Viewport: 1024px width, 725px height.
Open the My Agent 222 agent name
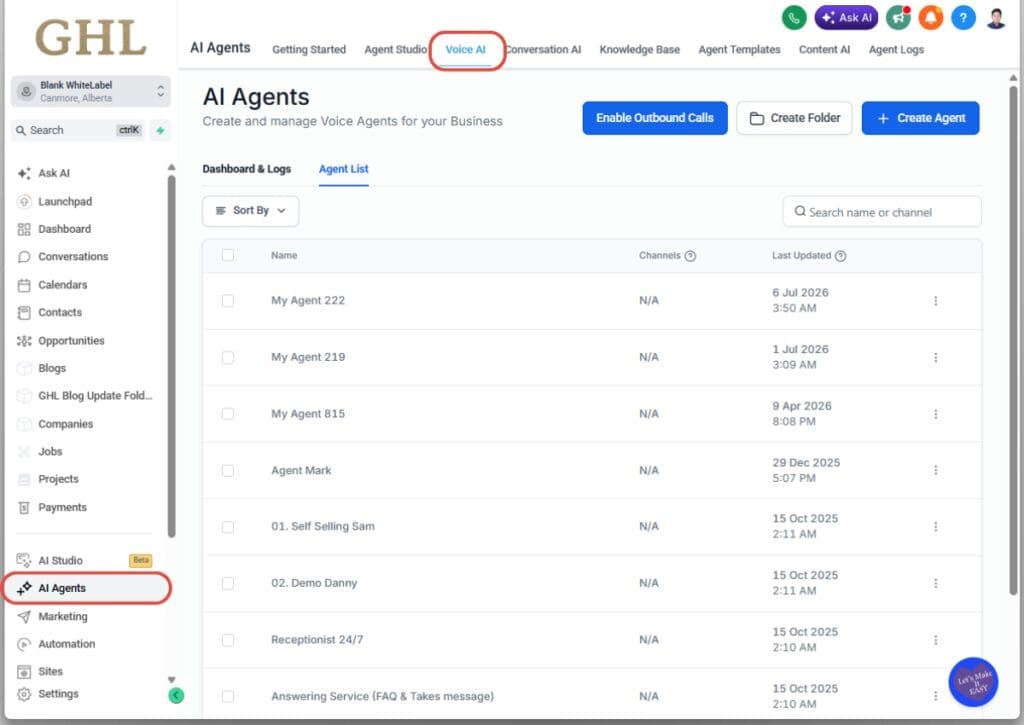[x=308, y=300]
